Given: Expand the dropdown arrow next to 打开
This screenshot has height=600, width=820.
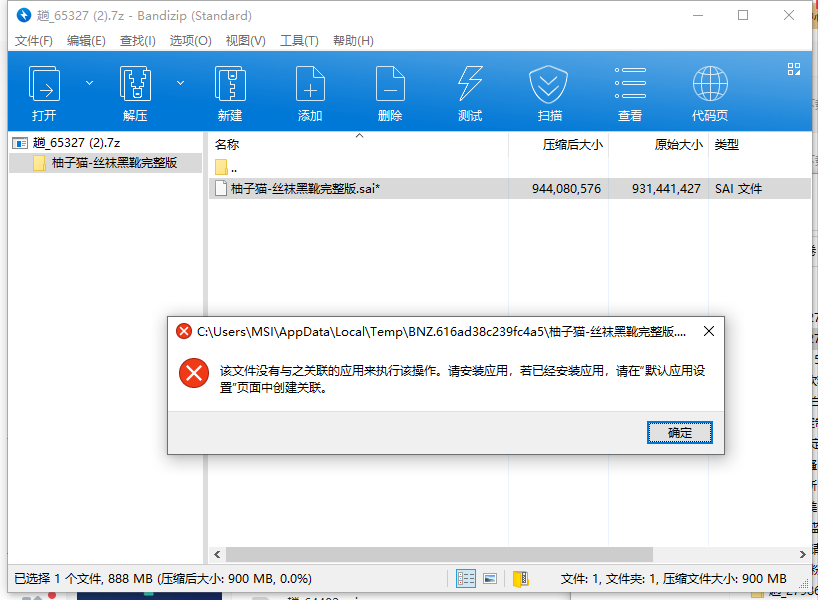Looking at the screenshot, I should click(89, 83).
